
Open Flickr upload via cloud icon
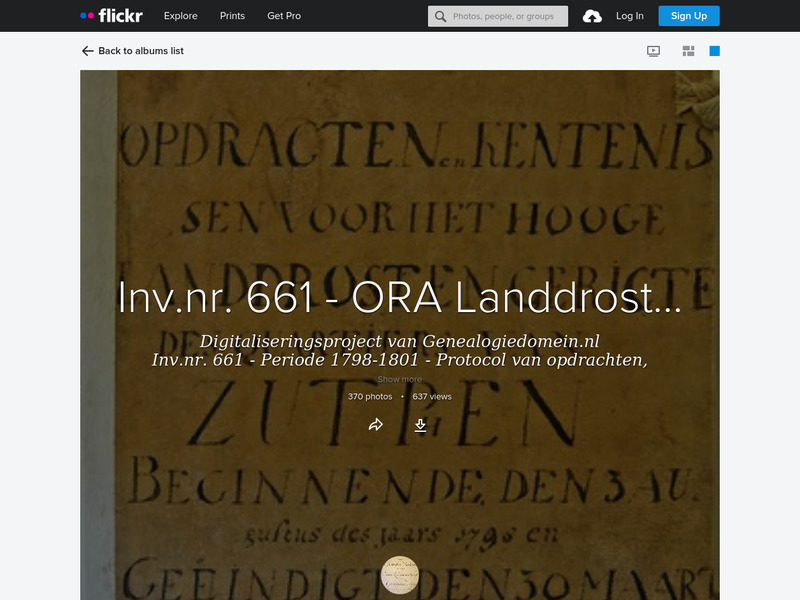tap(593, 15)
